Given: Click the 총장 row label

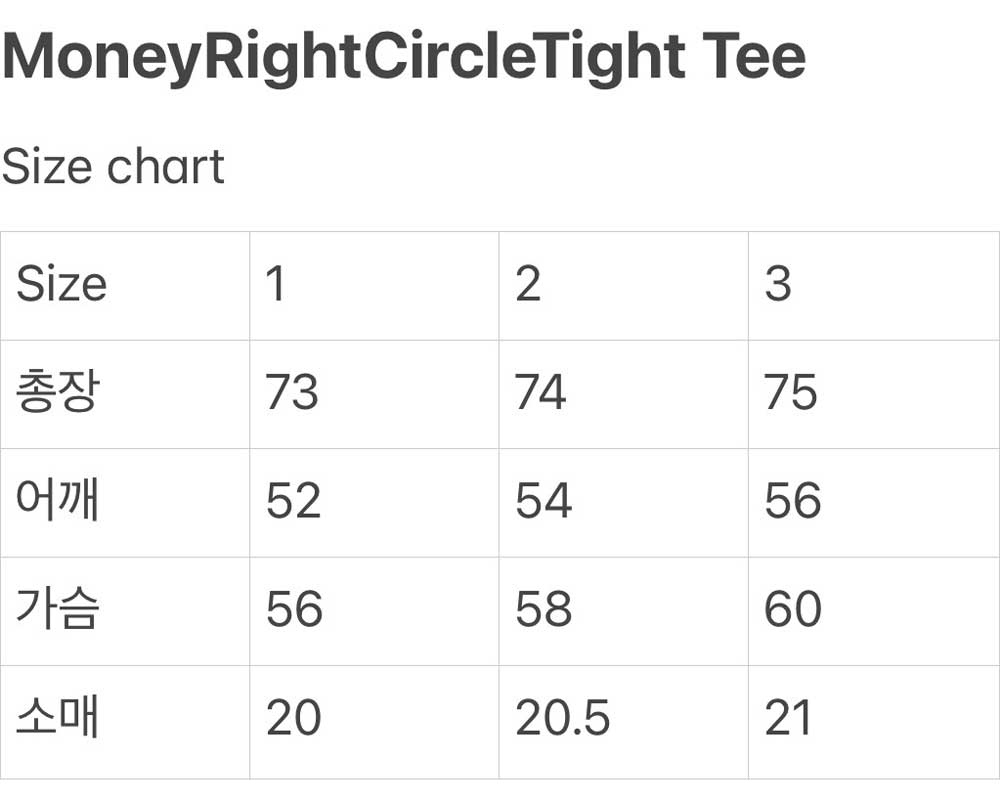Looking at the screenshot, I should point(57,392).
